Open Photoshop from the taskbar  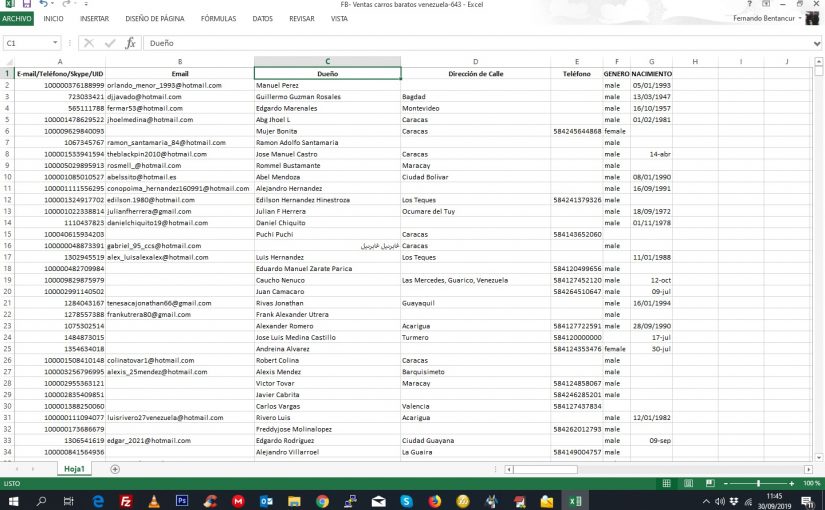coord(182,501)
